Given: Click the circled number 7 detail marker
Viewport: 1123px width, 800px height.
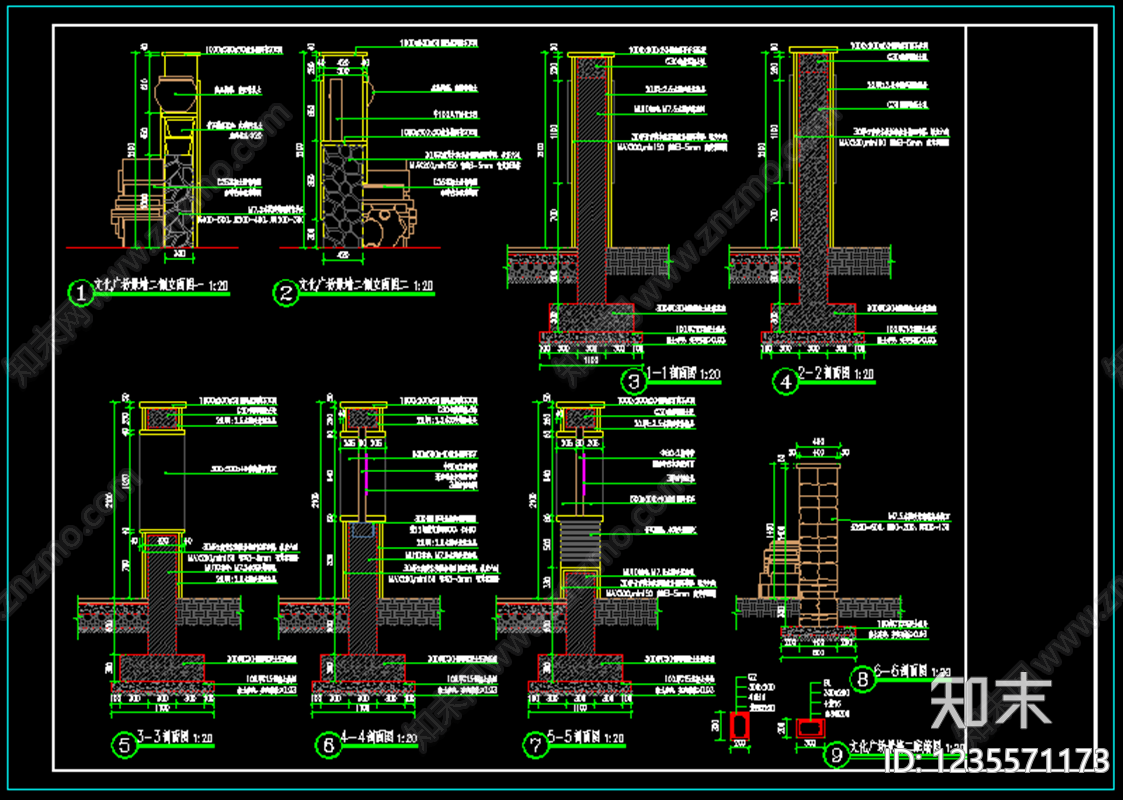Looking at the screenshot, I should (535, 746).
